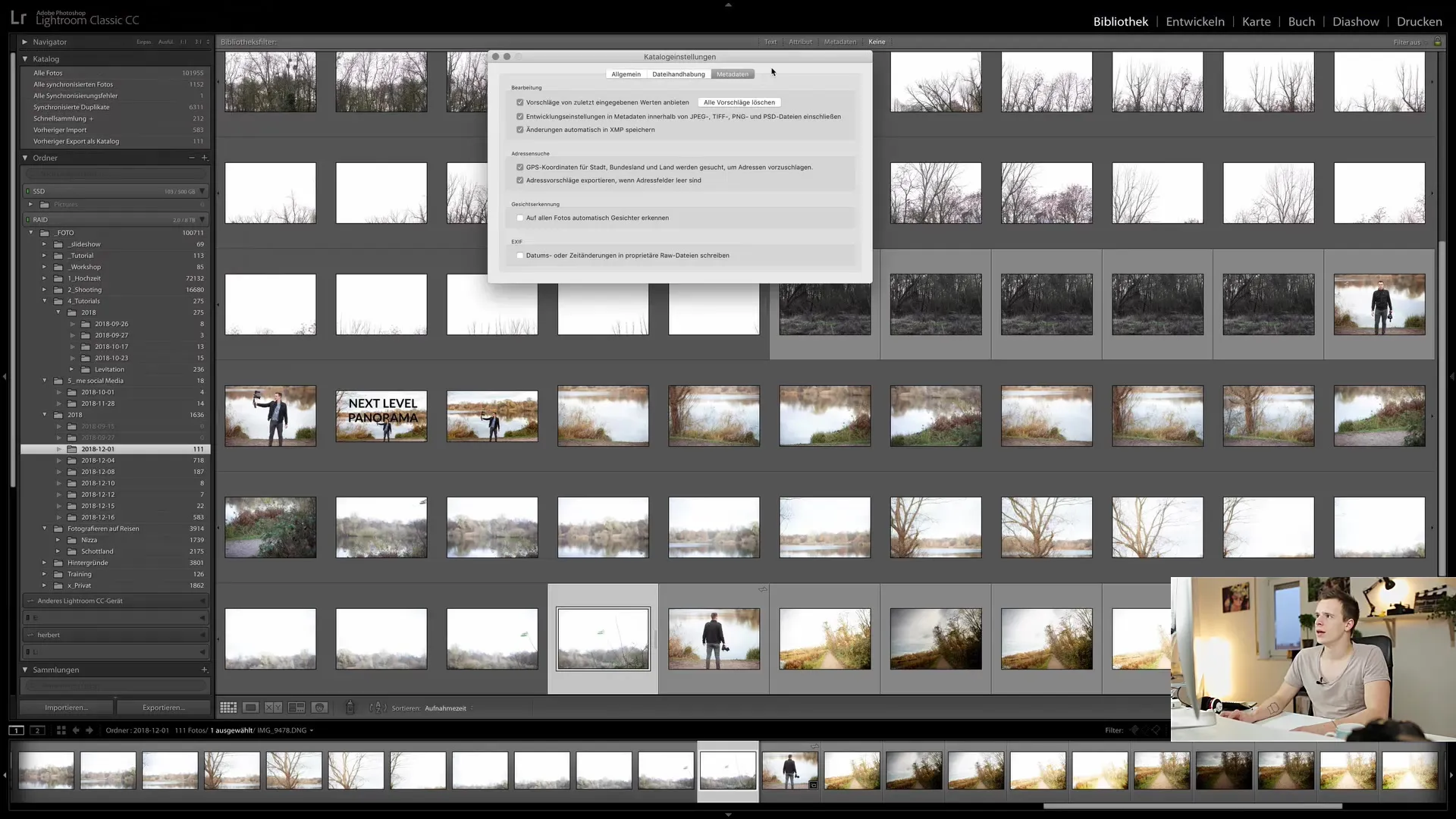
Task: Switch to Grid view in toolbar
Action: pyautogui.click(x=228, y=708)
